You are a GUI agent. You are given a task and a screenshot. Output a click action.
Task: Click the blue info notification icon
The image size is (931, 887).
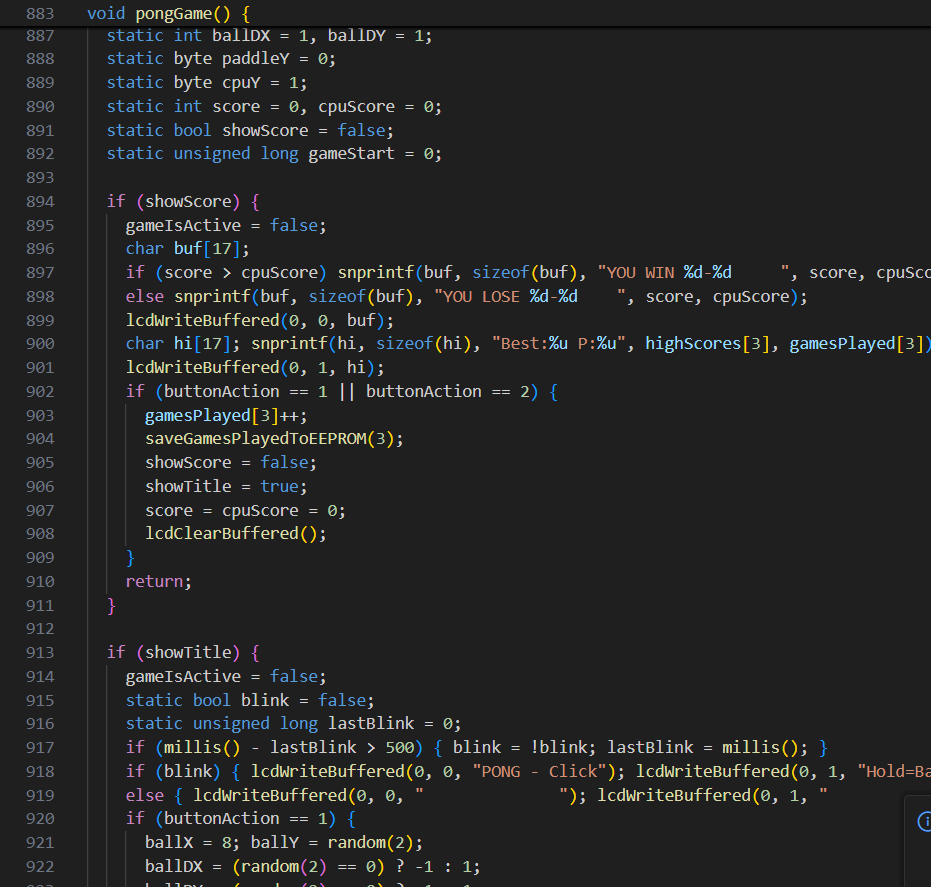(923, 821)
